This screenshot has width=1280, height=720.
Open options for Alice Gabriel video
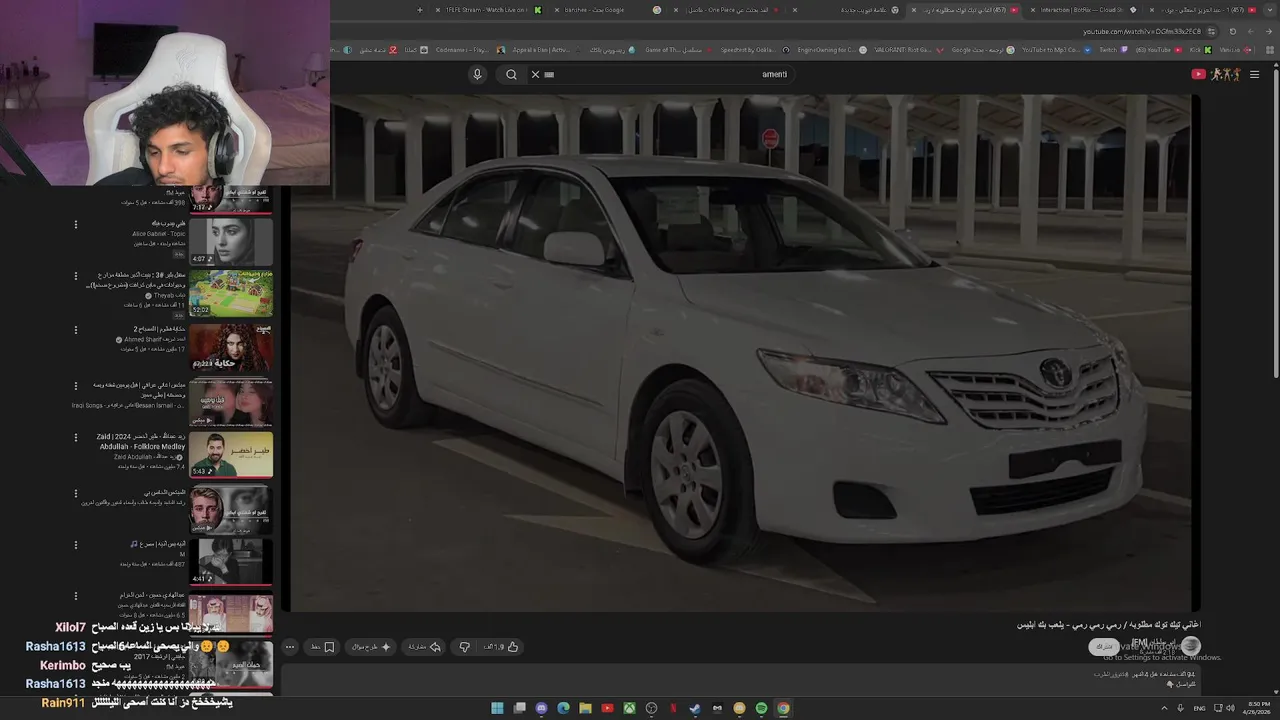point(75,224)
